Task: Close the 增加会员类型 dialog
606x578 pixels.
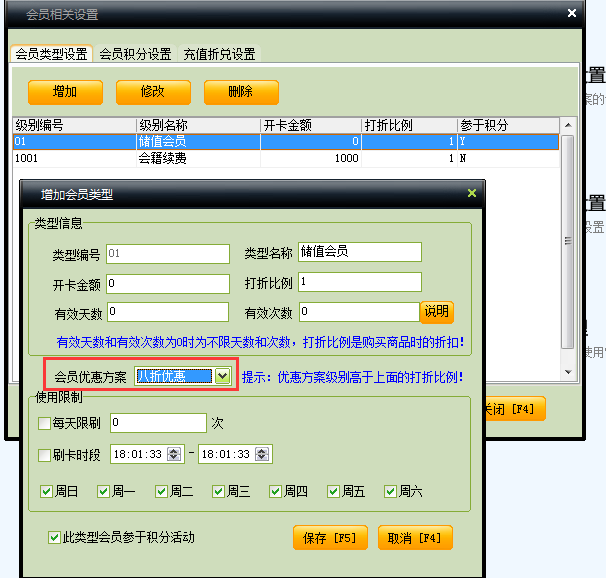Action: (x=471, y=193)
